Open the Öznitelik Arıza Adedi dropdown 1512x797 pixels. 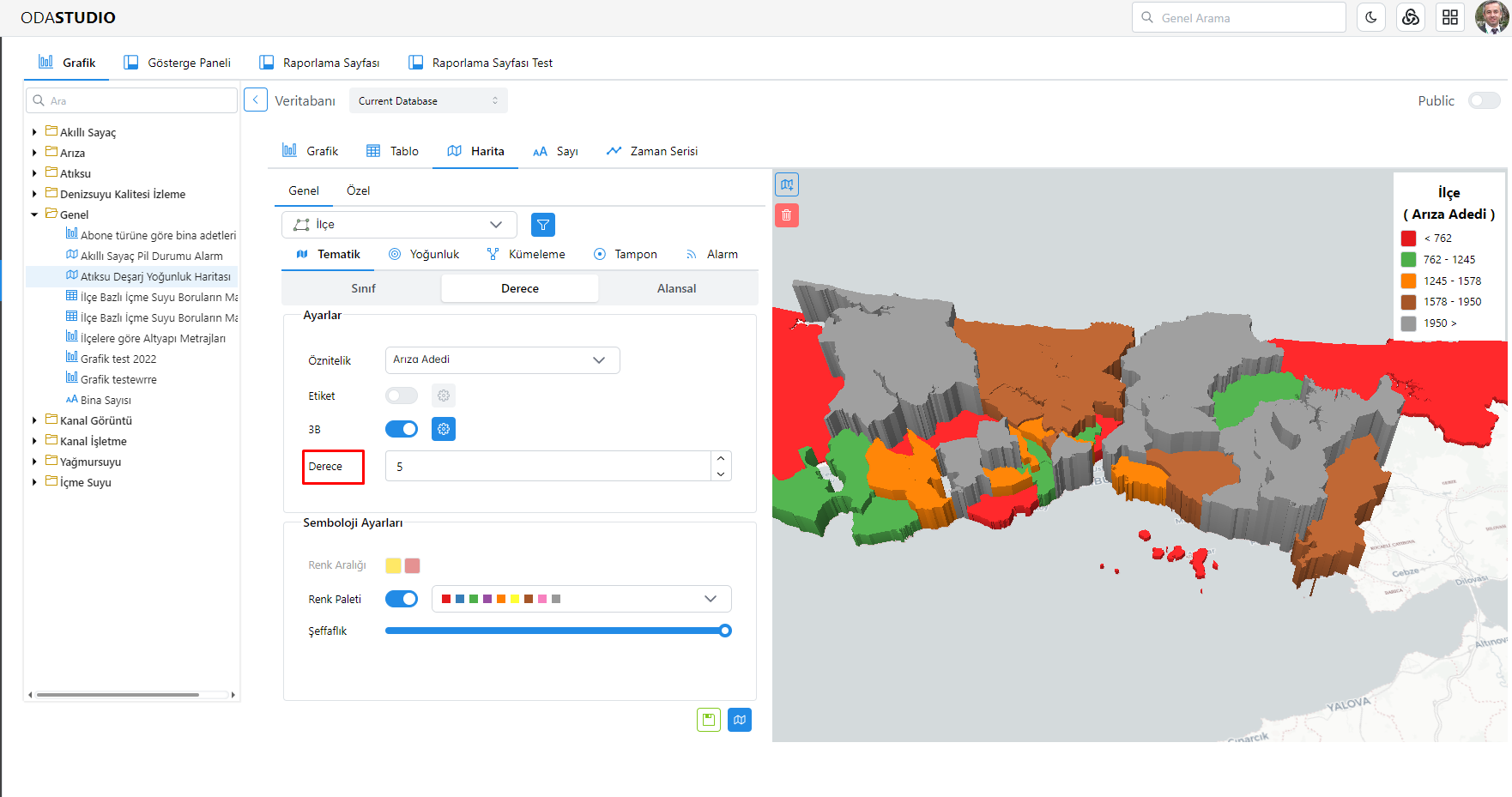tap(502, 360)
